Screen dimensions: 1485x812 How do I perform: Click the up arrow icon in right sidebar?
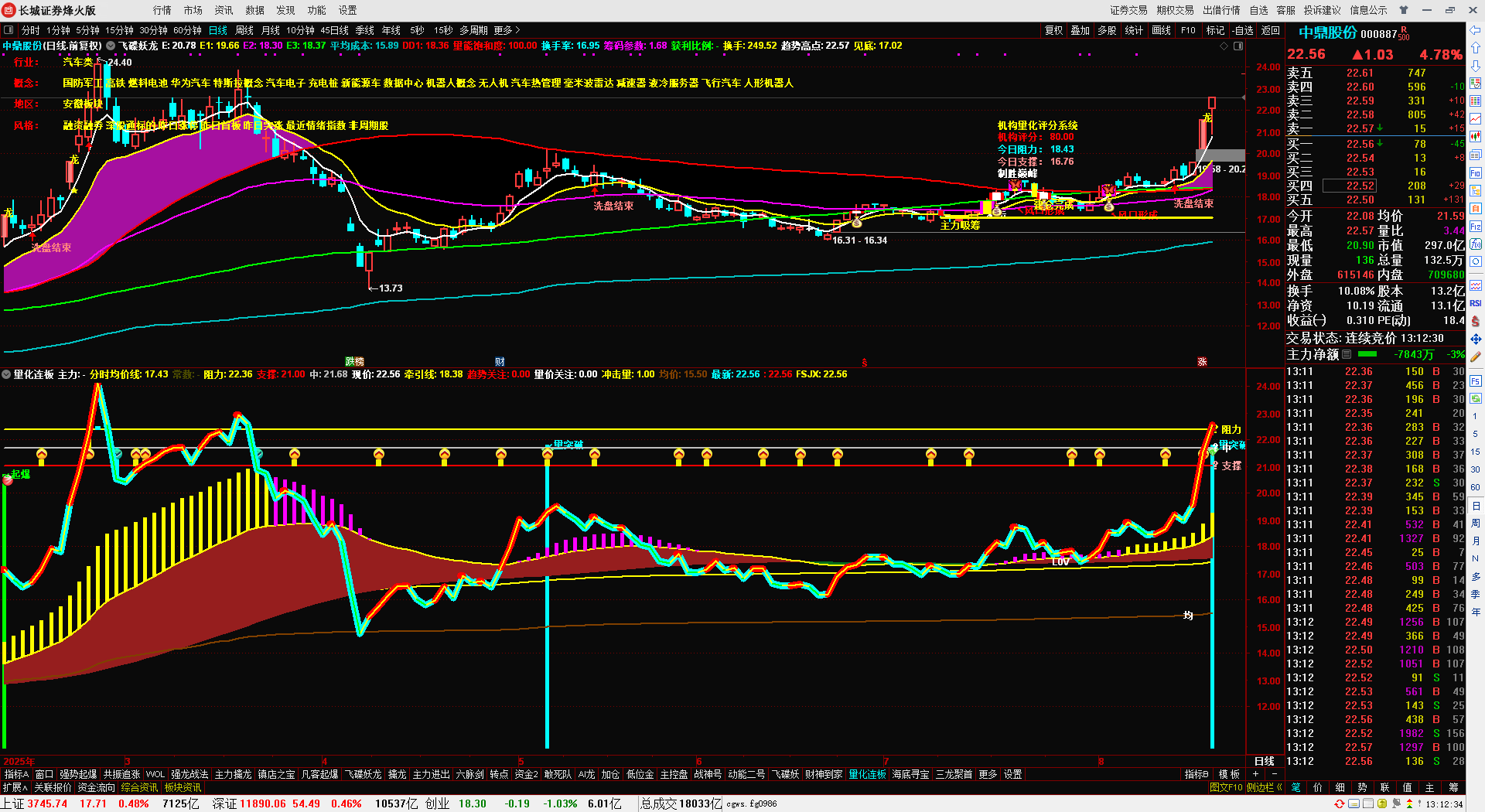coord(1476,48)
